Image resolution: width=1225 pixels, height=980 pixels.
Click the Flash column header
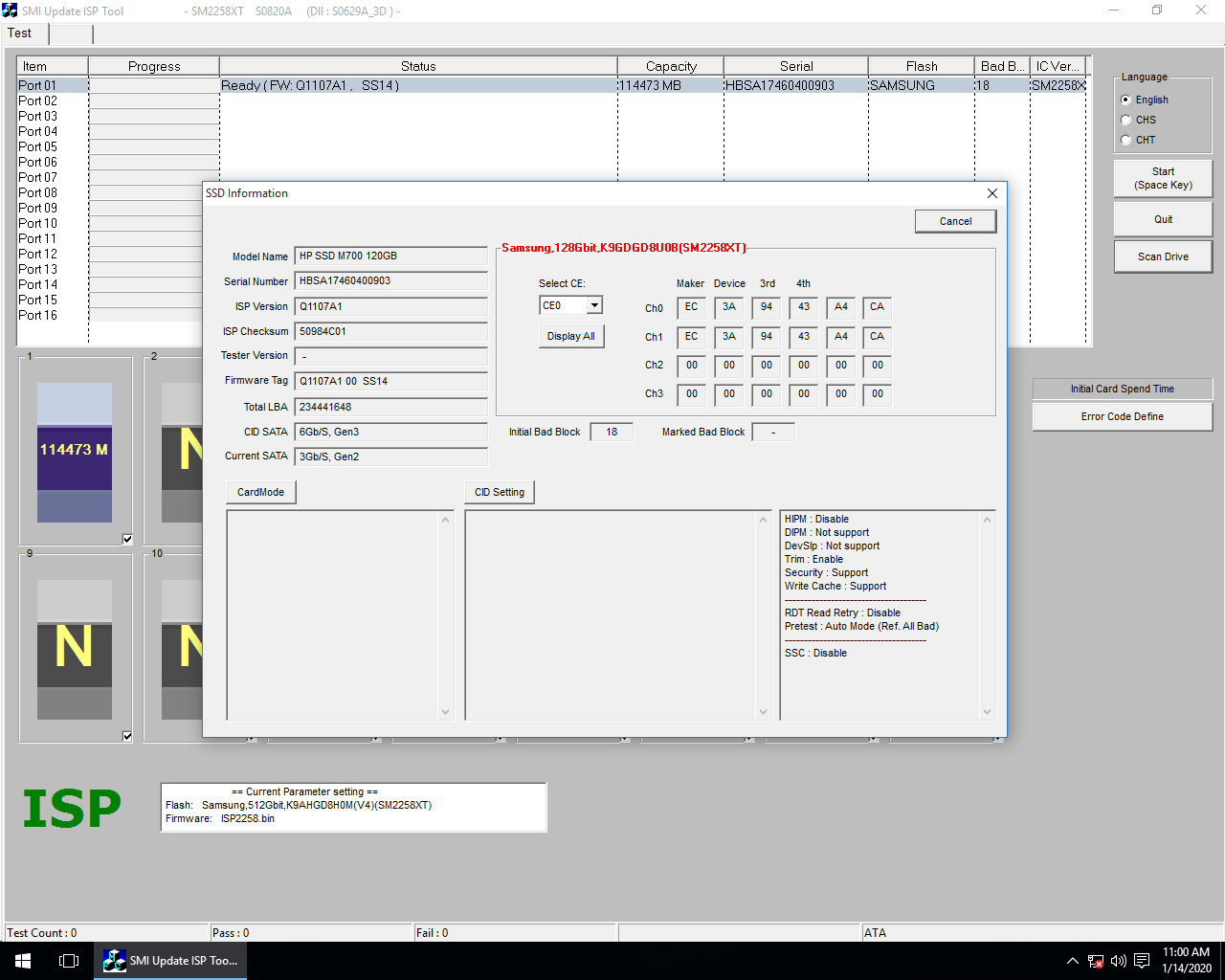(922, 66)
